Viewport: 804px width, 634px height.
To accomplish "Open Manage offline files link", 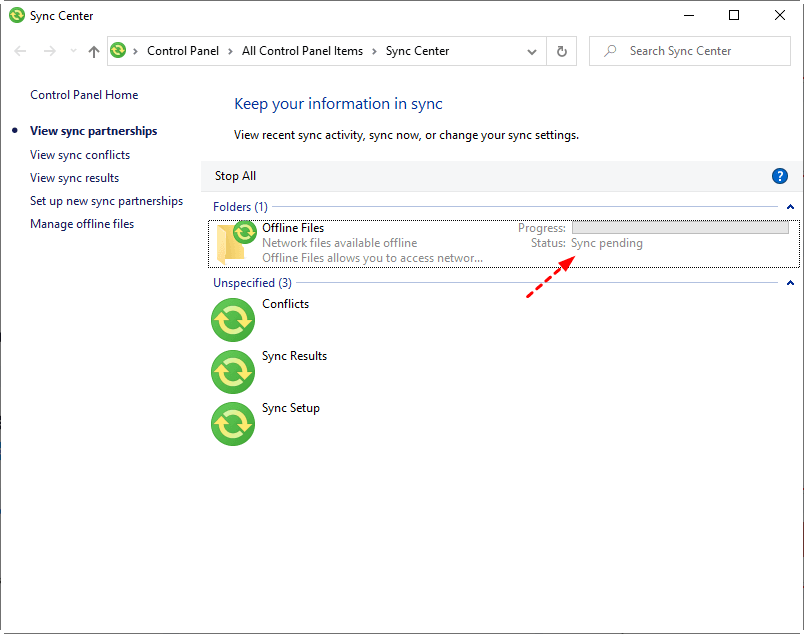I will (82, 224).
